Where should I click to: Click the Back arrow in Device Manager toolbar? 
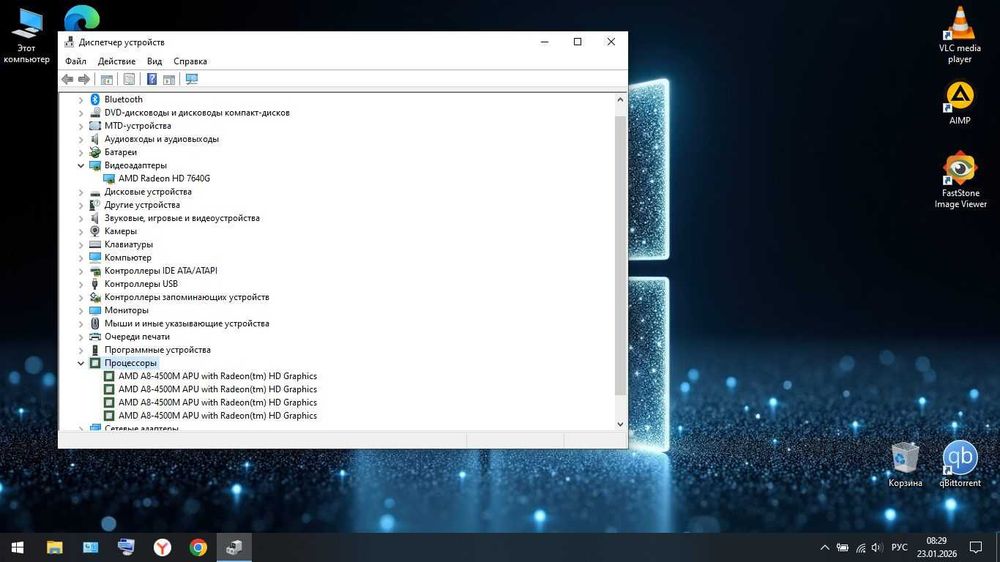[68, 79]
